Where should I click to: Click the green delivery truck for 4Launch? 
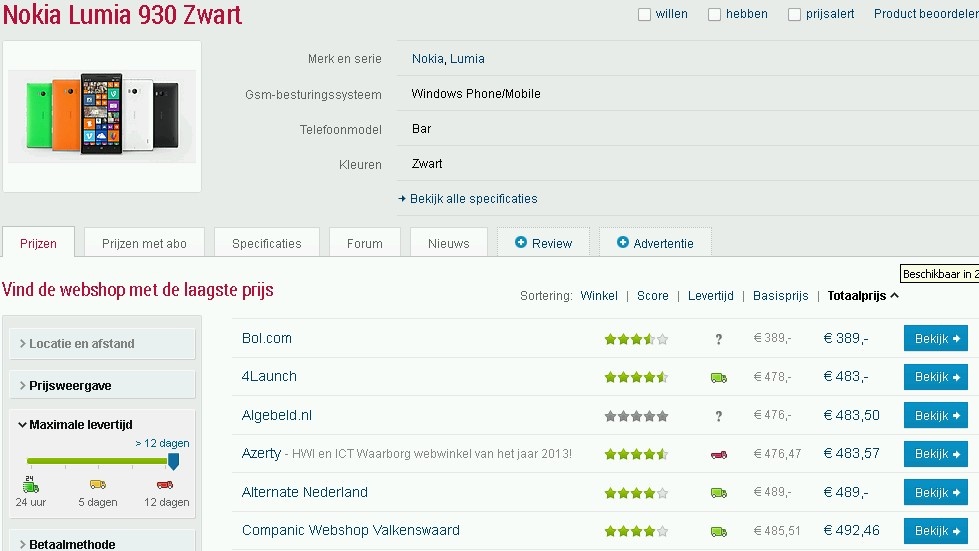[718, 377]
